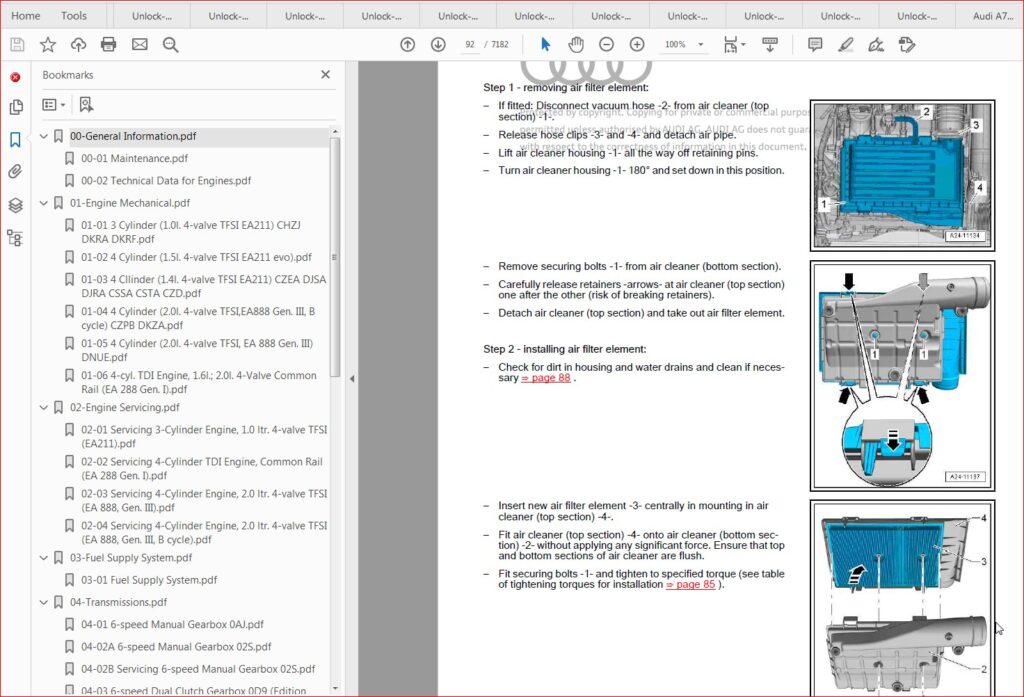Open the Layers sidebar panel
The height and width of the screenshot is (697, 1024).
point(16,205)
